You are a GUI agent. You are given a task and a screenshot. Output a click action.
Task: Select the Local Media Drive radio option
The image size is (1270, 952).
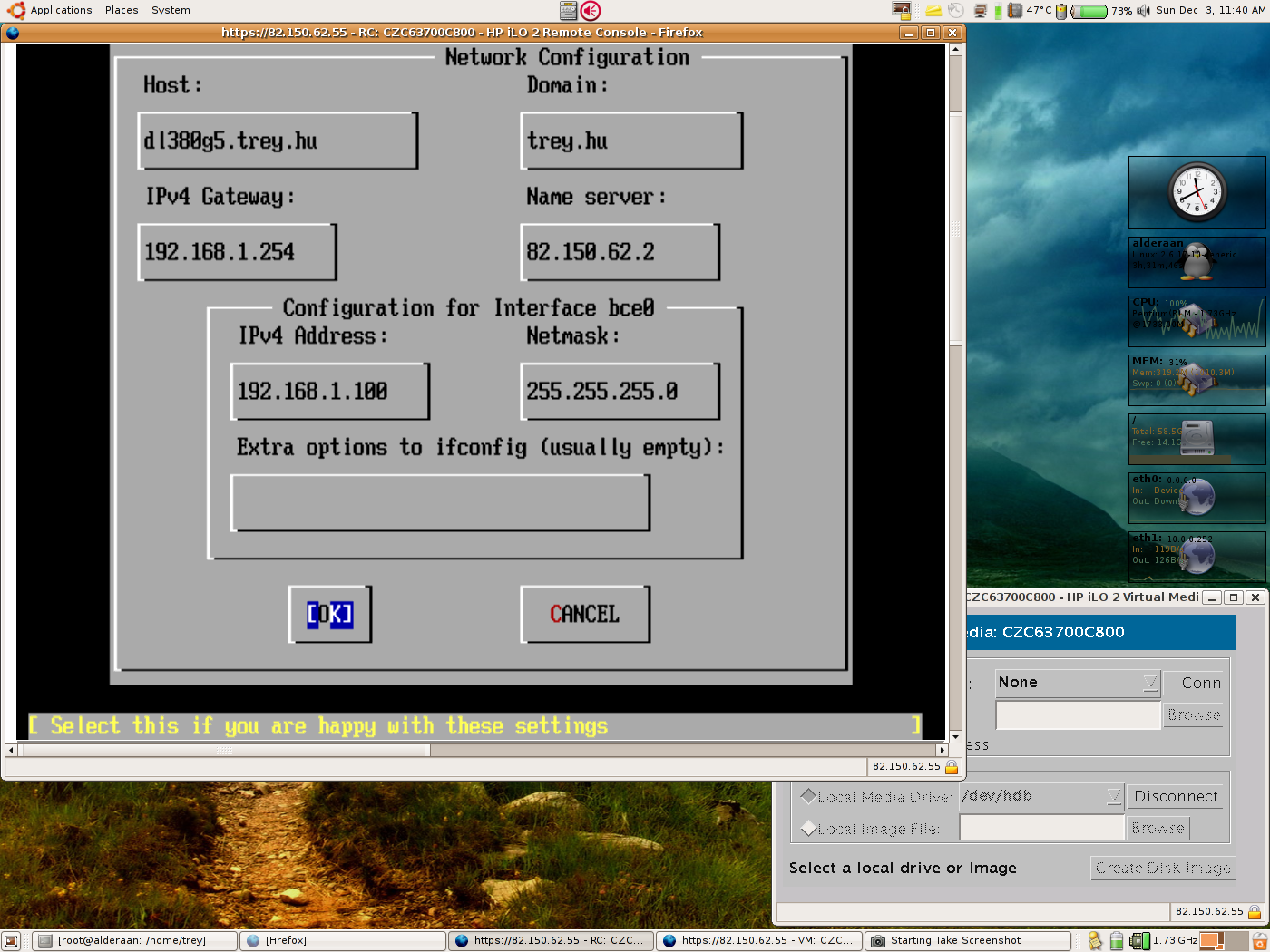click(808, 796)
